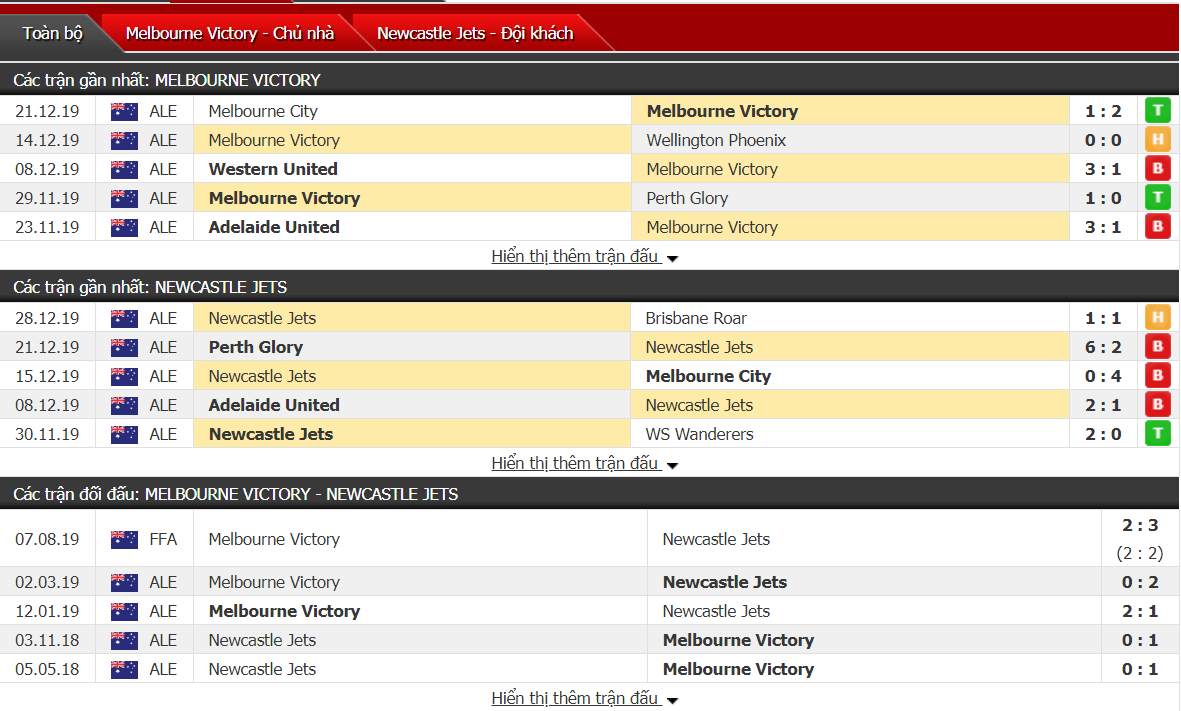Click the Australia flag for 21.12.19 Perth Glory match

tap(124, 347)
